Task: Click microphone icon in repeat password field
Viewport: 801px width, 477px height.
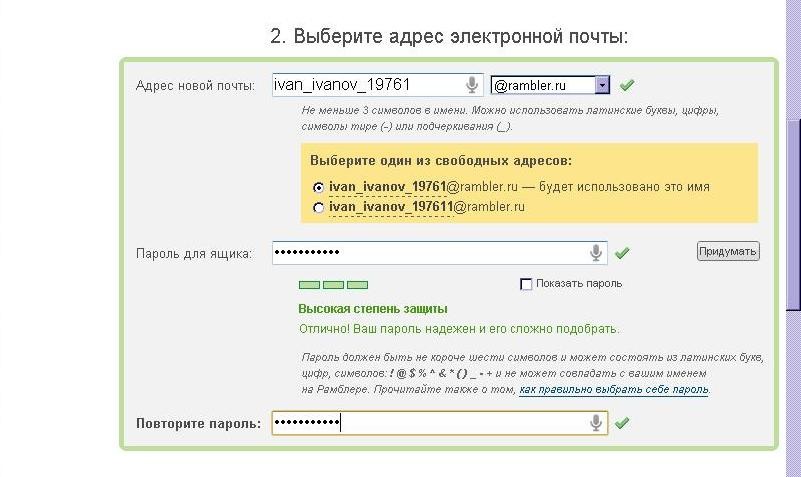Action: 596,422
